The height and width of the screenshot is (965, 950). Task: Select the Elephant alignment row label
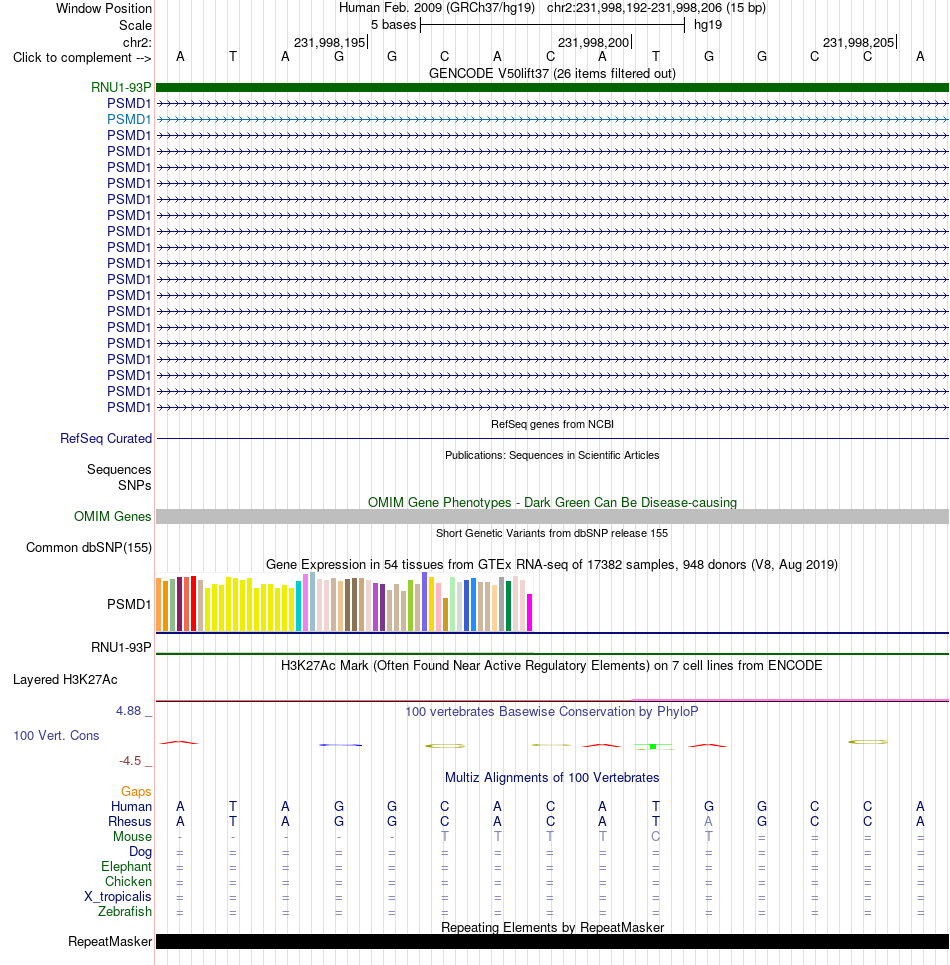pyautogui.click(x=126, y=867)
